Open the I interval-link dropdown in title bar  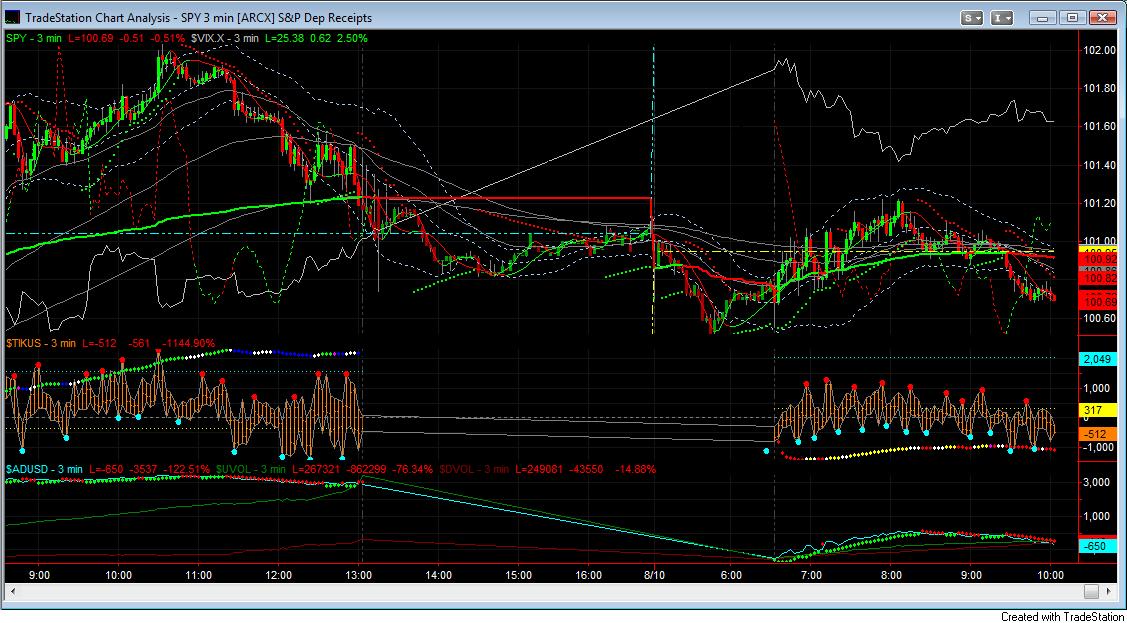click(1002, 17)
